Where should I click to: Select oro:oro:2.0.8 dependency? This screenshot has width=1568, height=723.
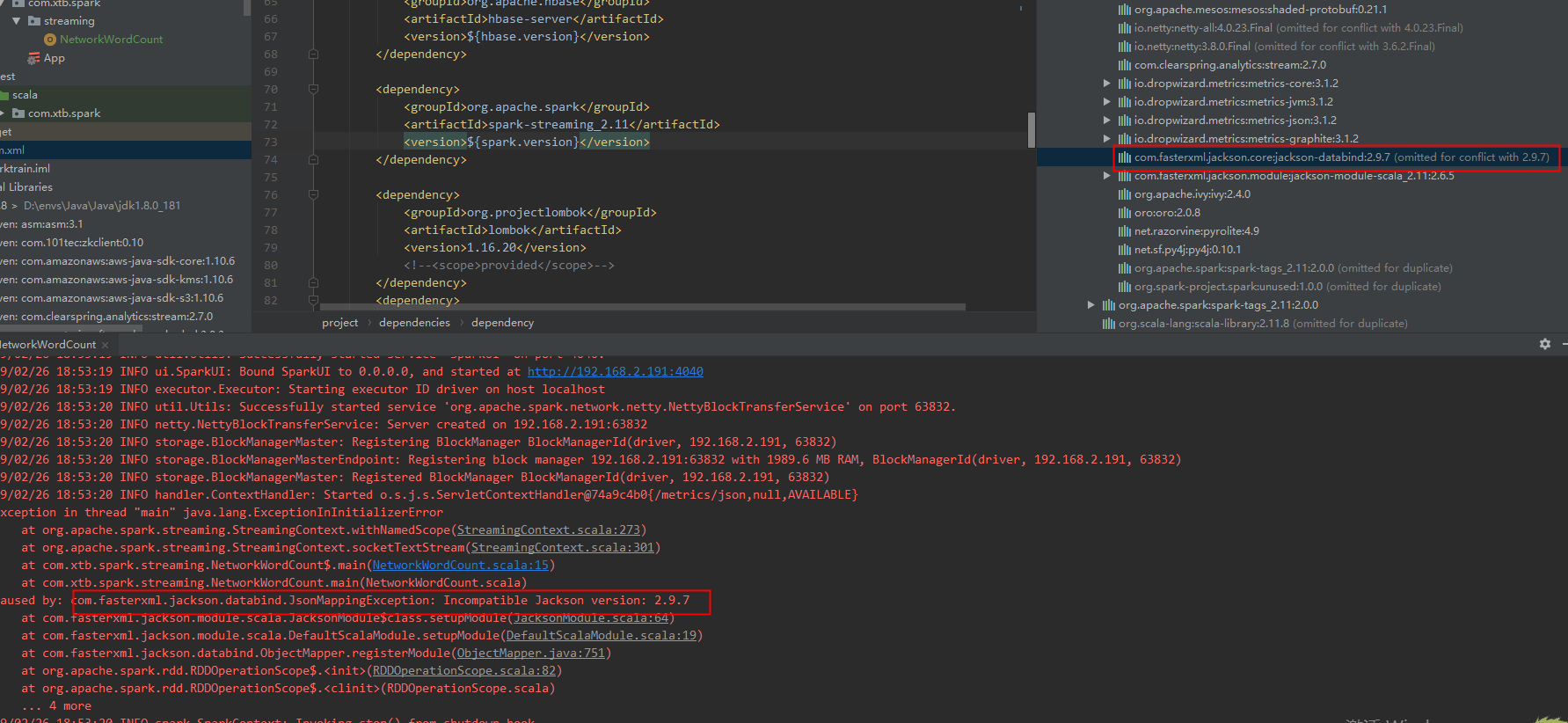pos(1167,213)
